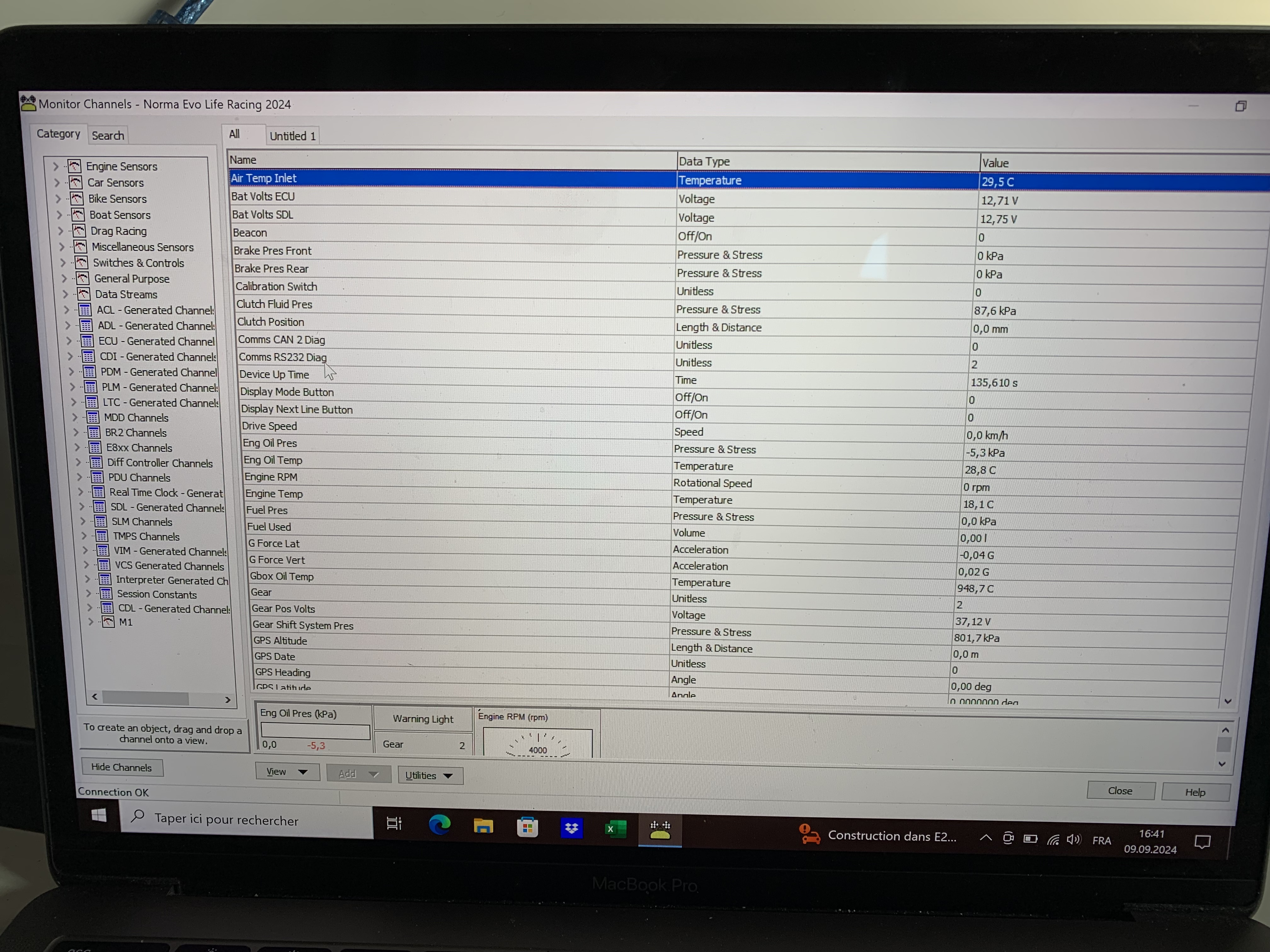The image size is (1270, 952).
Task: Open File Explorer from the taskbar
Action: pos(483,826)
